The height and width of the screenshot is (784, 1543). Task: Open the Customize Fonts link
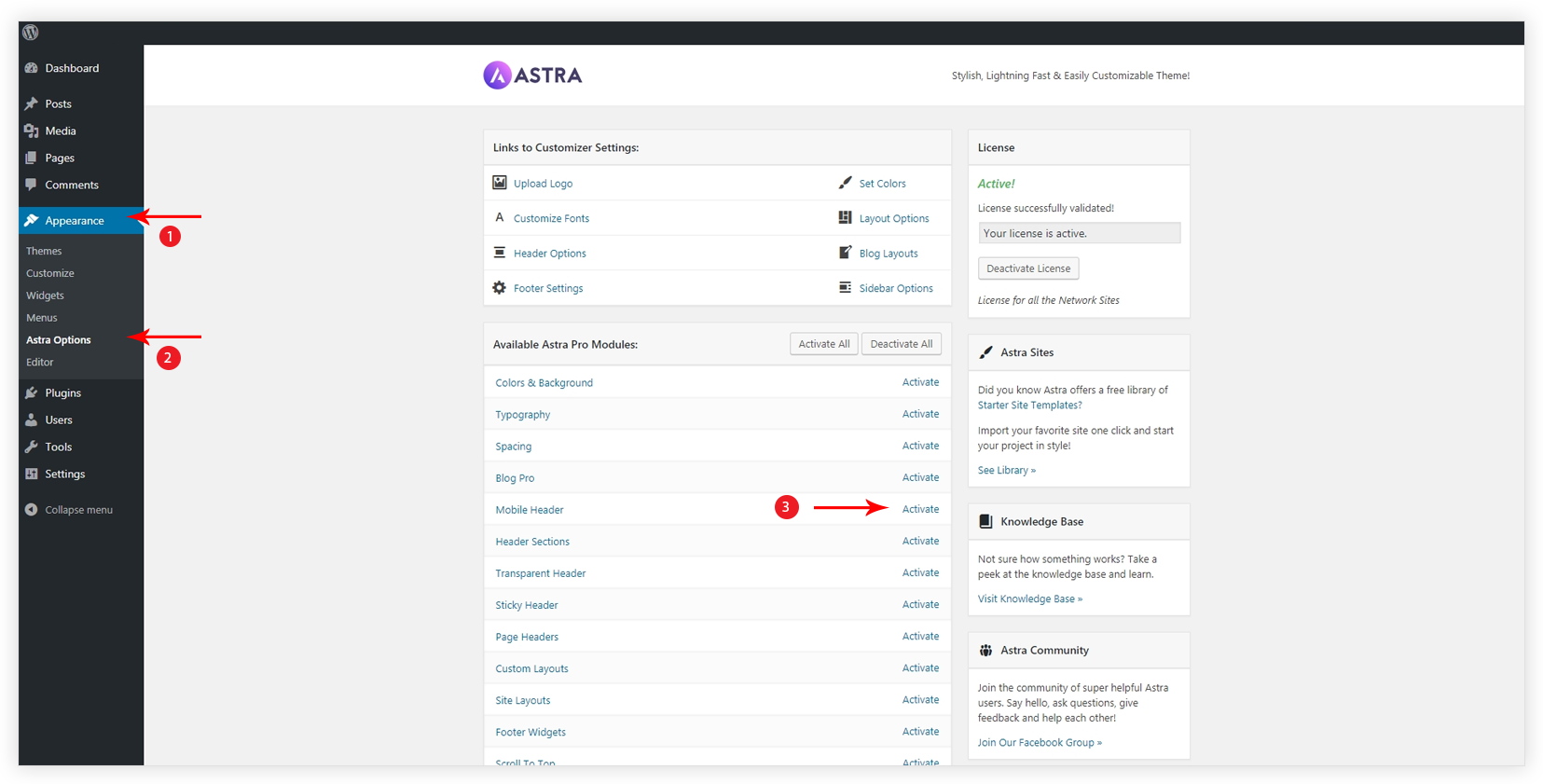coord(552,218)
